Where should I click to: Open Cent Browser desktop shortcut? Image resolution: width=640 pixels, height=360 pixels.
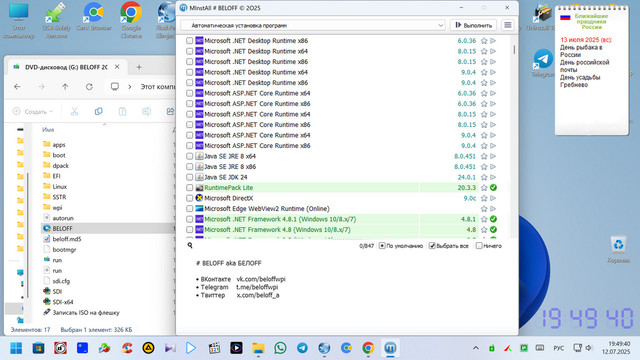(x=94, y=17)
